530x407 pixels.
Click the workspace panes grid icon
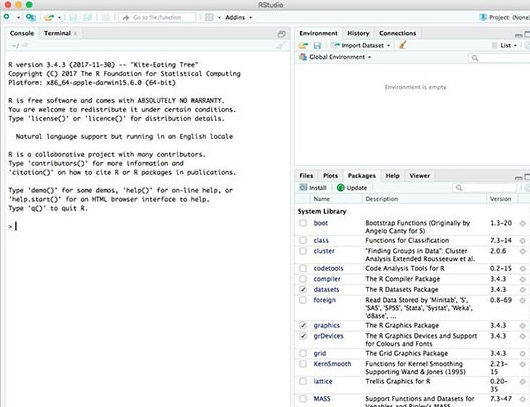click(x=209, y=17)
